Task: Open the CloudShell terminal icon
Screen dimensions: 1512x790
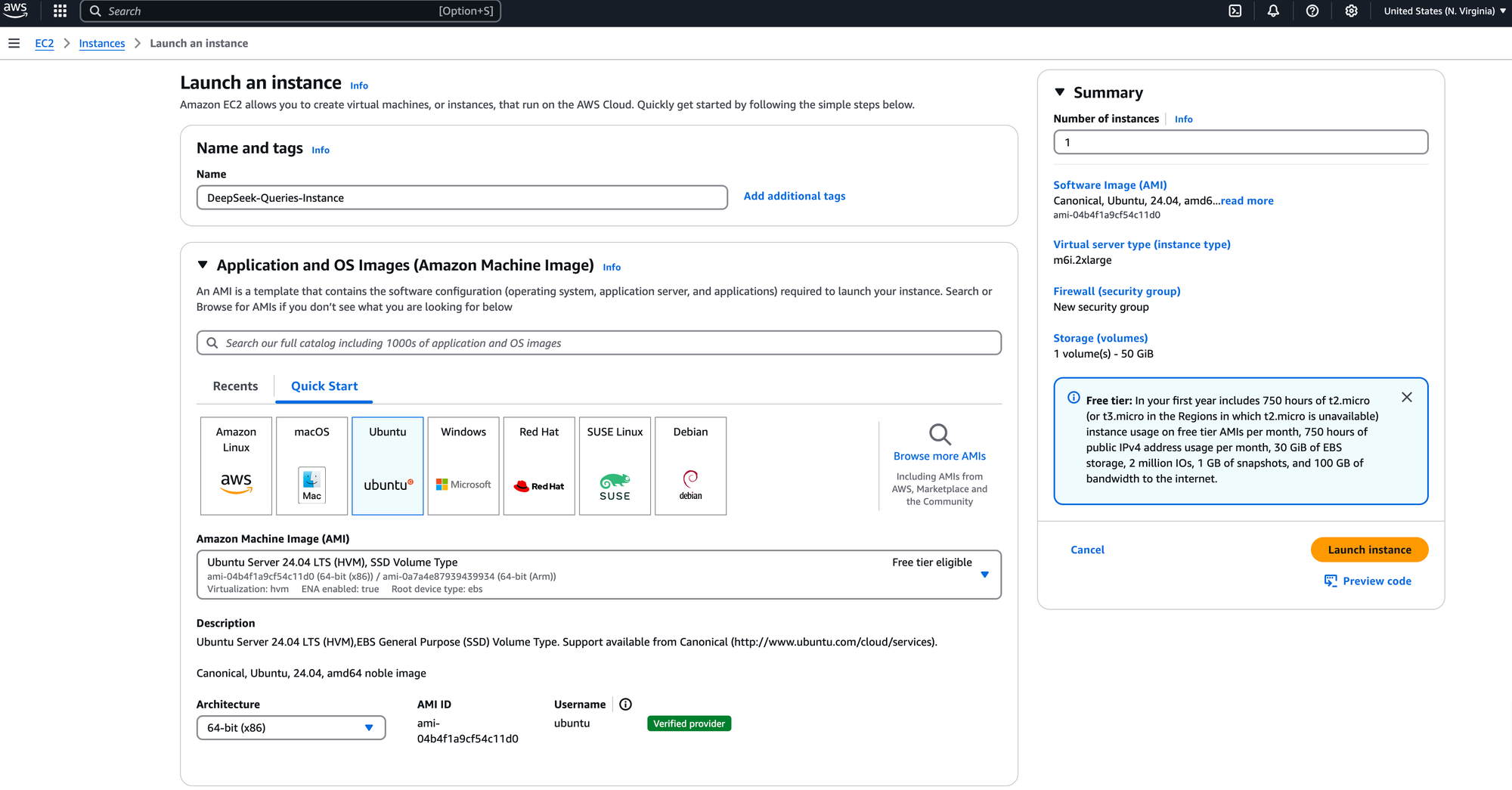Action: (1235, 11)
